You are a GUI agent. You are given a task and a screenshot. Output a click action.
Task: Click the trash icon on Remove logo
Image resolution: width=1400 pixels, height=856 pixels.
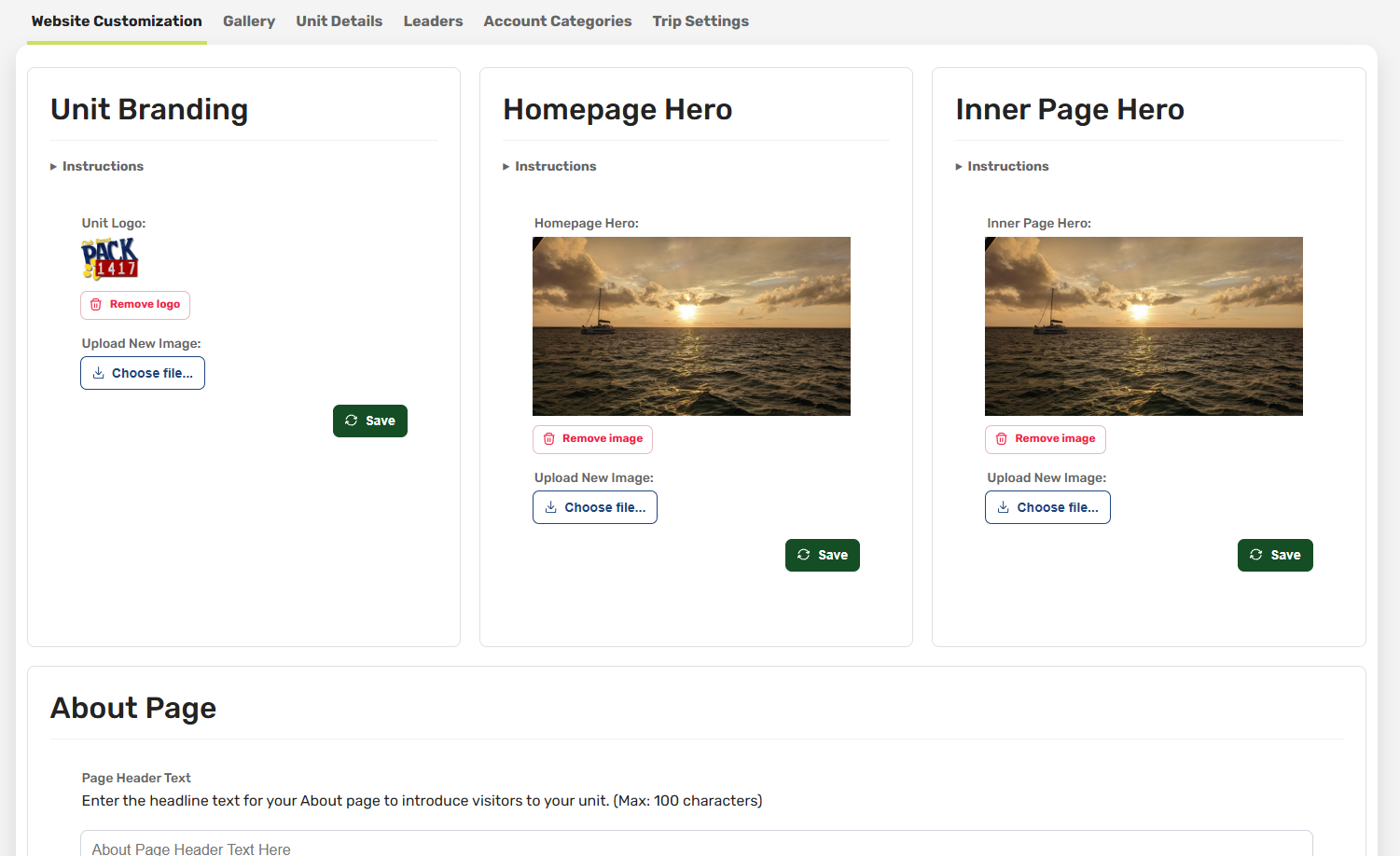96,305
